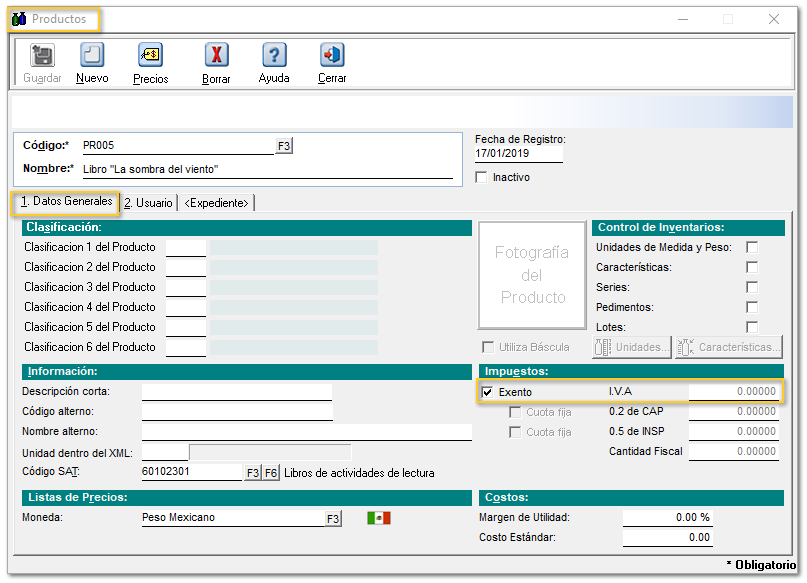This screenshot has width=807, height=583.
Task: Open the <Expediente> tab
Action: (216, 203)
